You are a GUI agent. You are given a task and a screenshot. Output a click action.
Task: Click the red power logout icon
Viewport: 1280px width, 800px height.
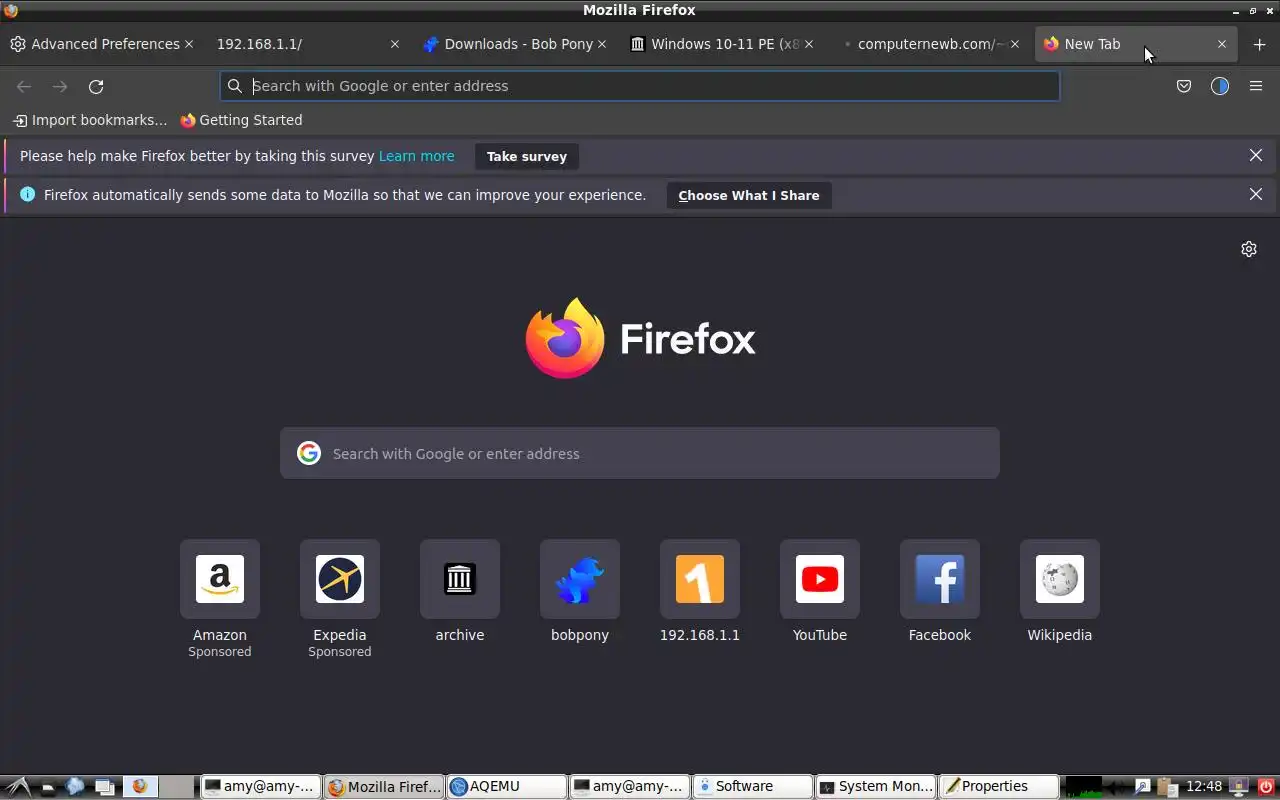[1266, 787]
